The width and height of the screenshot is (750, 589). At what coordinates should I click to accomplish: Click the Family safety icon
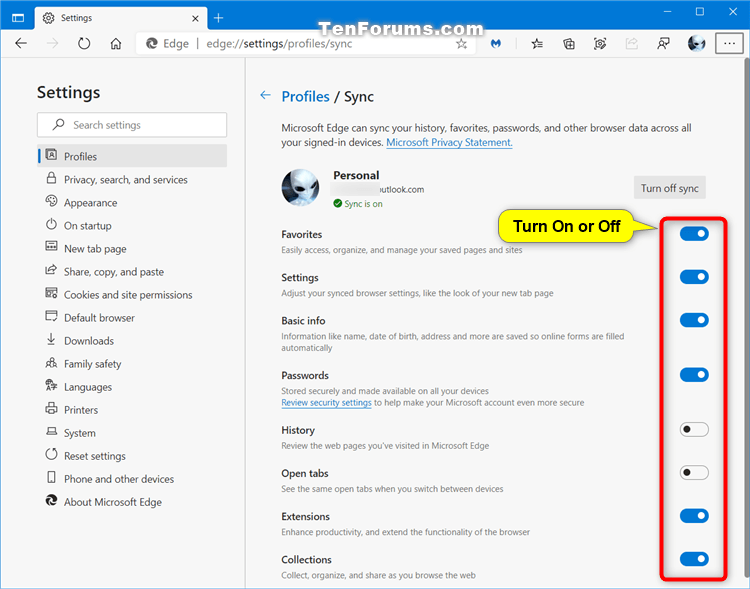[51, 363]
